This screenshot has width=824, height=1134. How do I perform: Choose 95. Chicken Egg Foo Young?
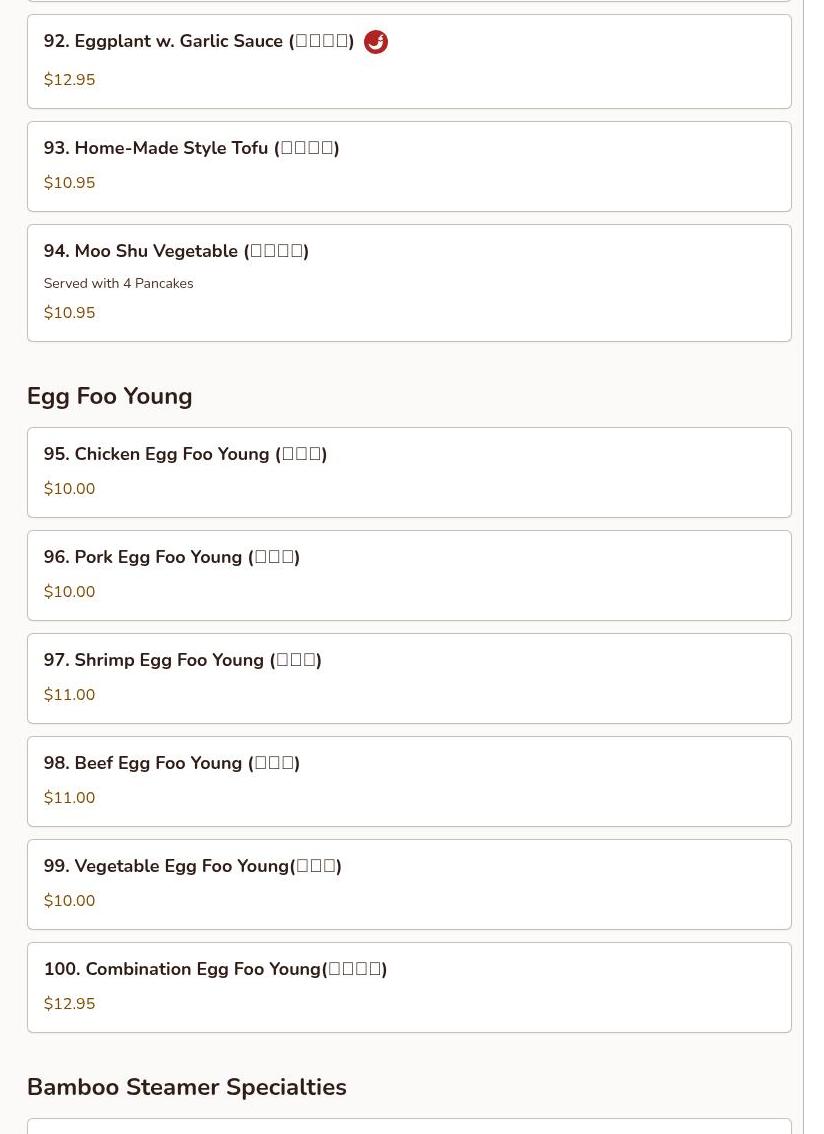point(409,472)
